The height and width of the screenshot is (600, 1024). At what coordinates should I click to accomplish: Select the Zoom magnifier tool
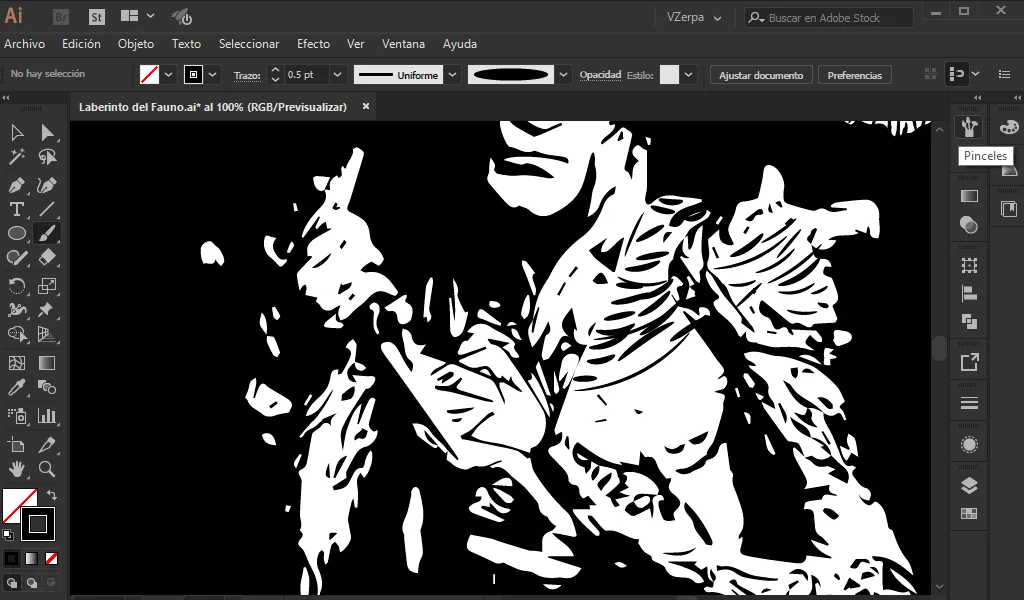pos(47,469)
